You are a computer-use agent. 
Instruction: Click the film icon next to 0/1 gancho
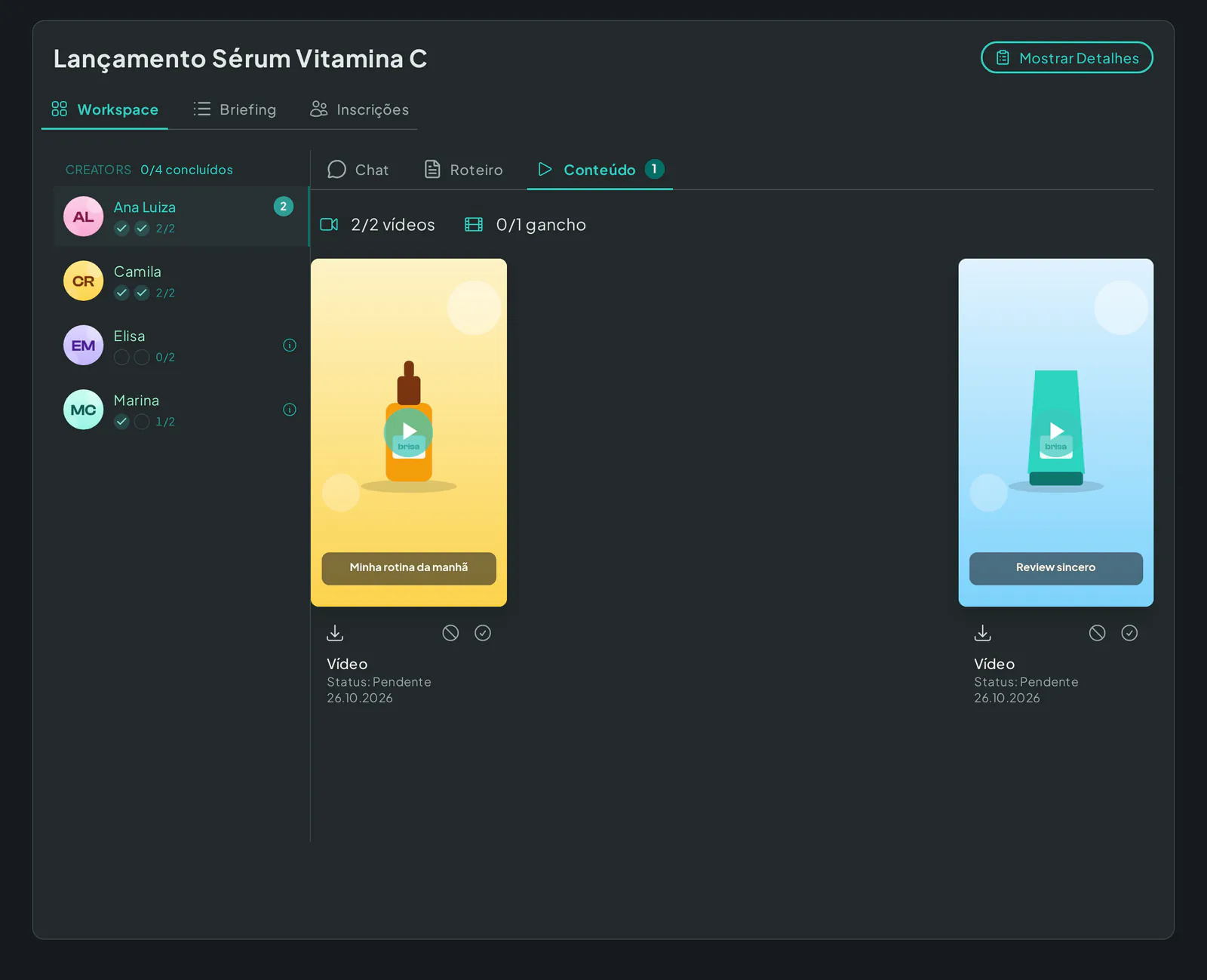pos(474,225)
